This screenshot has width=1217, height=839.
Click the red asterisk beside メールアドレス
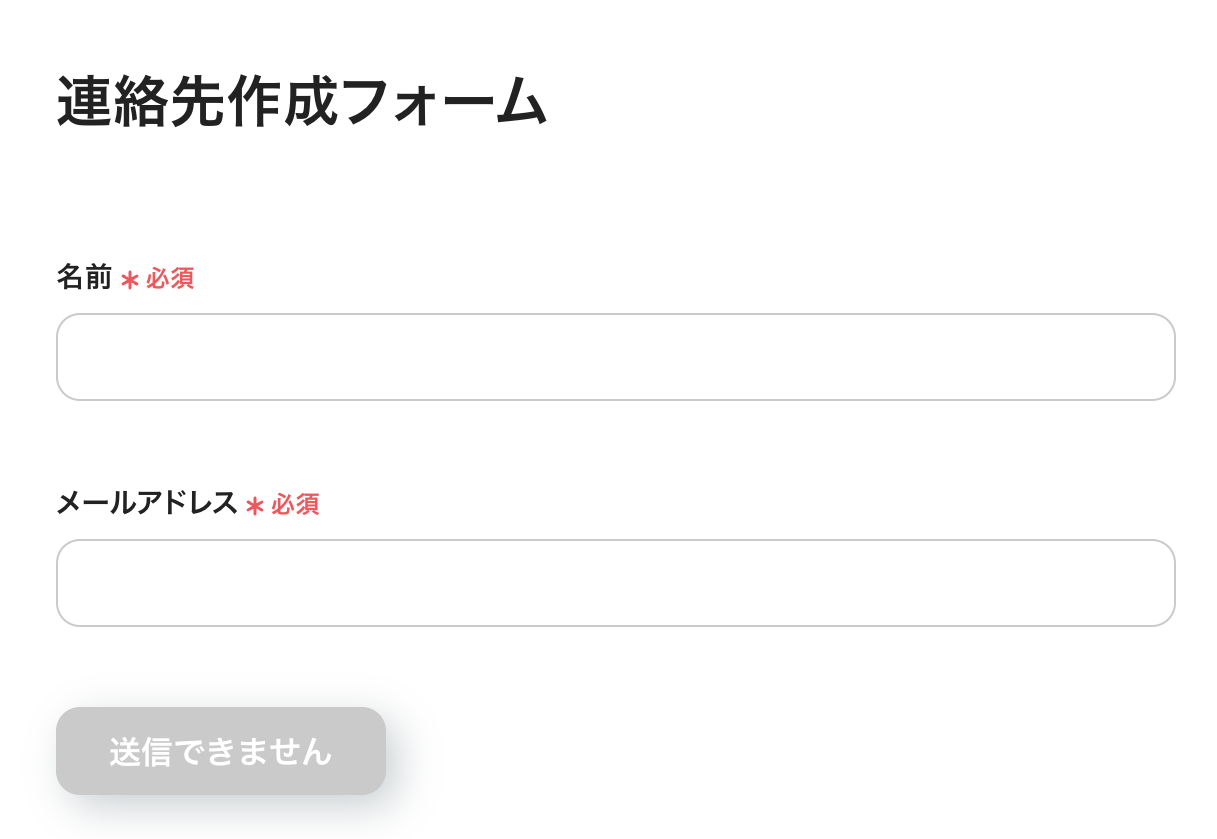[255, 506]
